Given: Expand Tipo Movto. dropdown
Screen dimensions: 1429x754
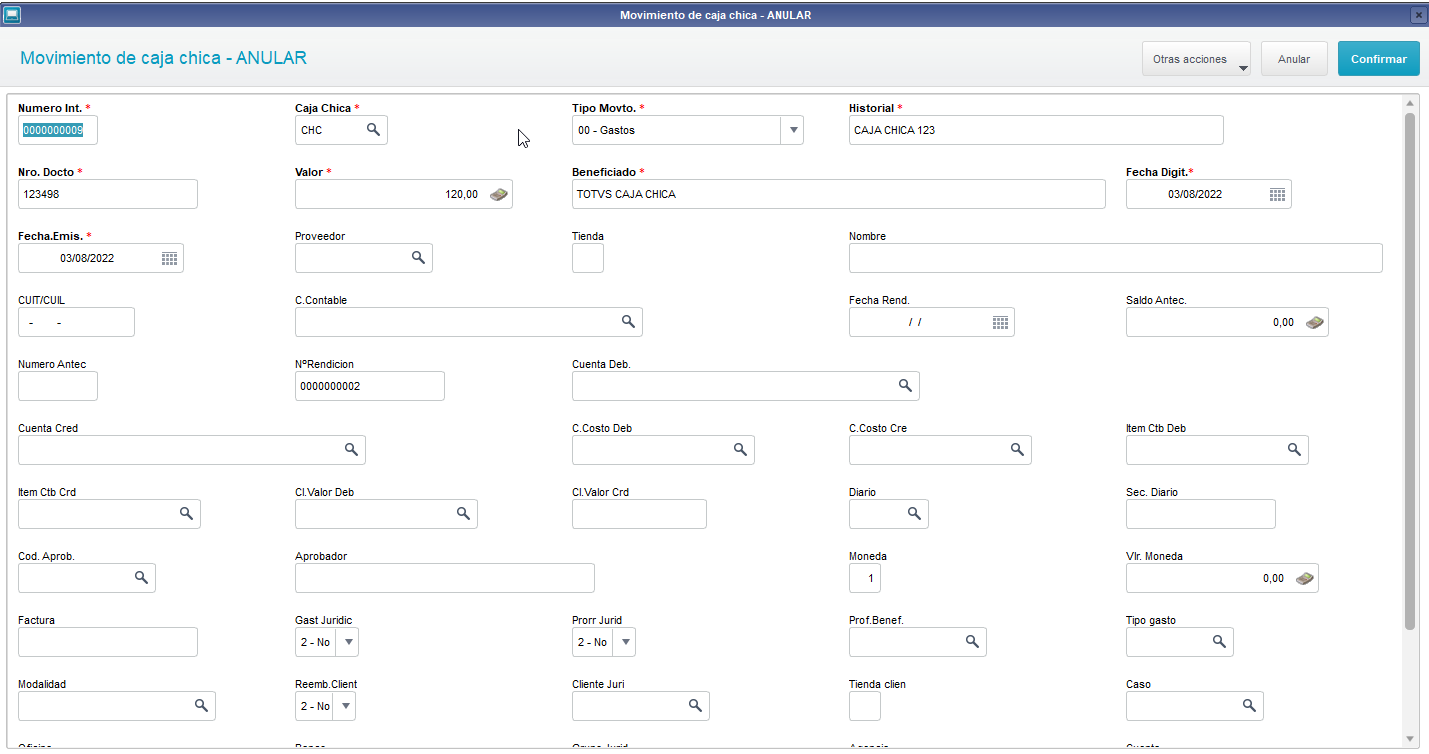Looking at the screenshot, I should pos(792,130).
